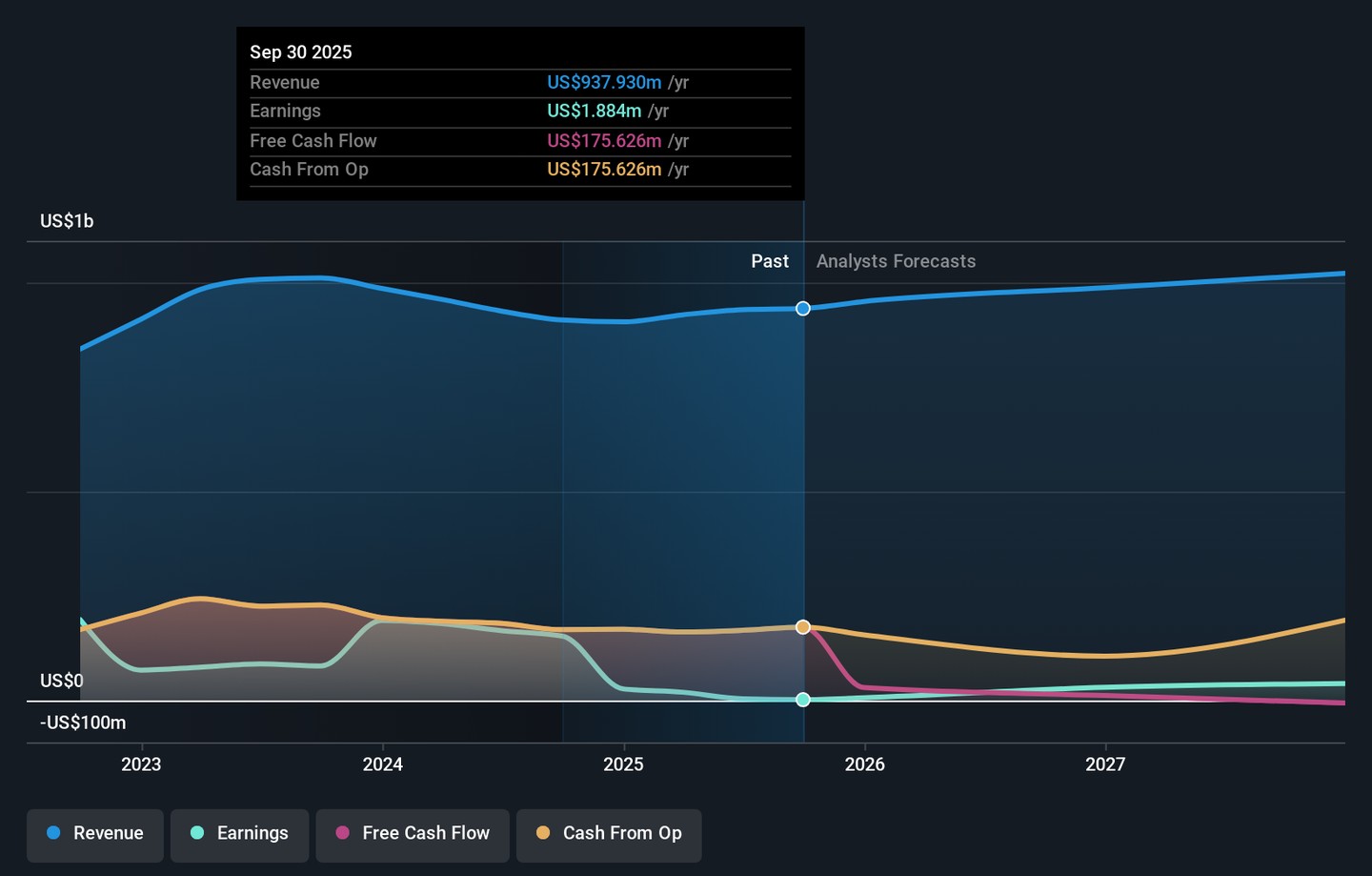The height and width of the screenshot is (876, 1372).
Task: Click the orange Cash From Op data marker
Action: click(803, 627)
